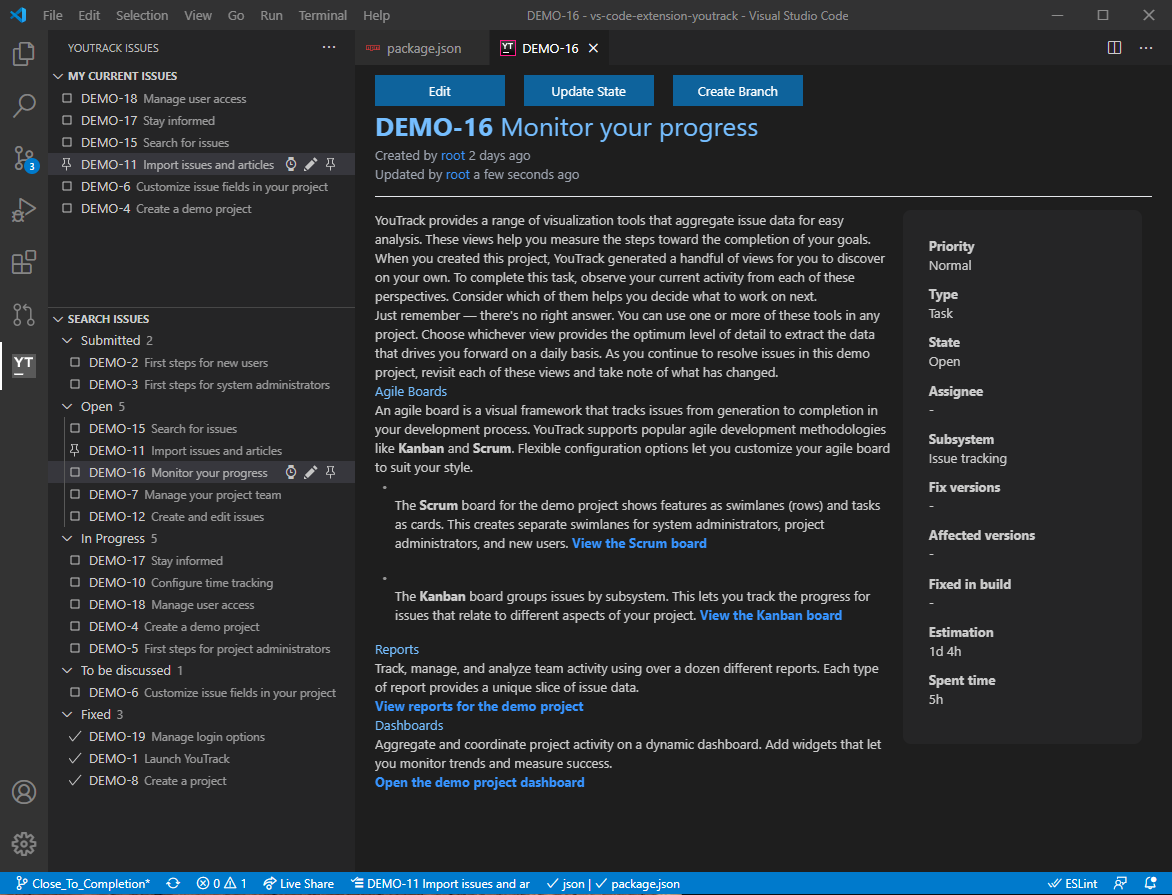The height and width of the screenshot is (895, 1172).
Task: Click the stopwatch icon on DEMO-11 row
Action: pyautogui.click(x=291, y=164)
